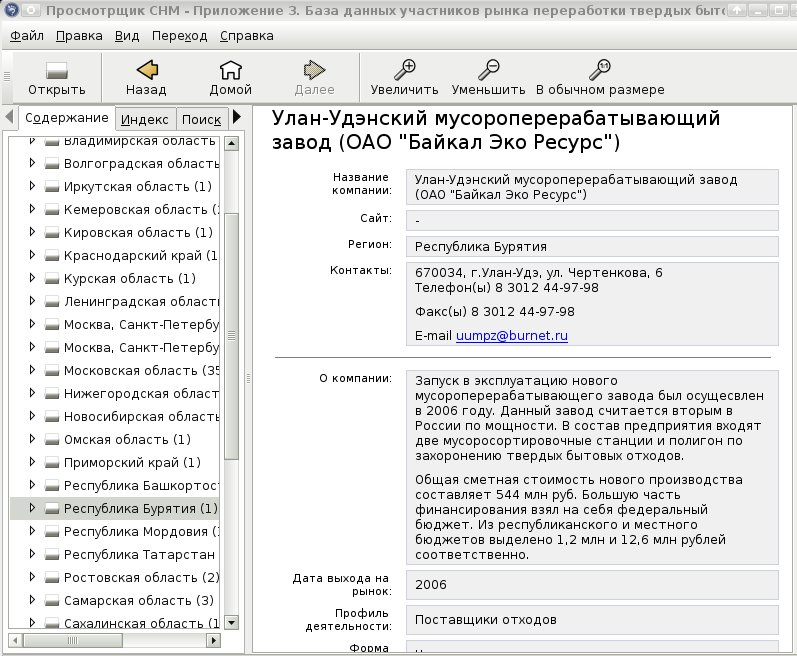Click the tree scrollbar up arrow
Image resolution: width=797 pixels, height=656 pixels.
tap(231, 144)
